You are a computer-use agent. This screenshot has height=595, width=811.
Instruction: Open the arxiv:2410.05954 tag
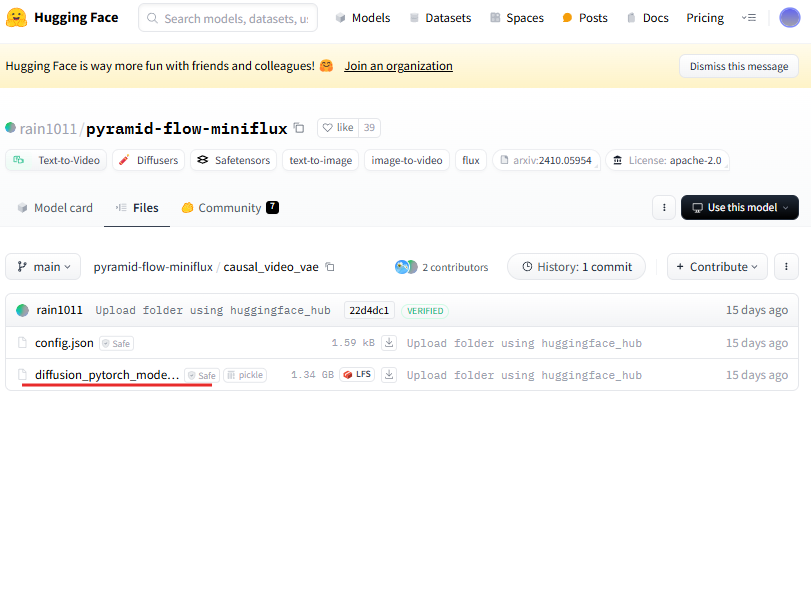pyautogui.click(x=546, y=160)
